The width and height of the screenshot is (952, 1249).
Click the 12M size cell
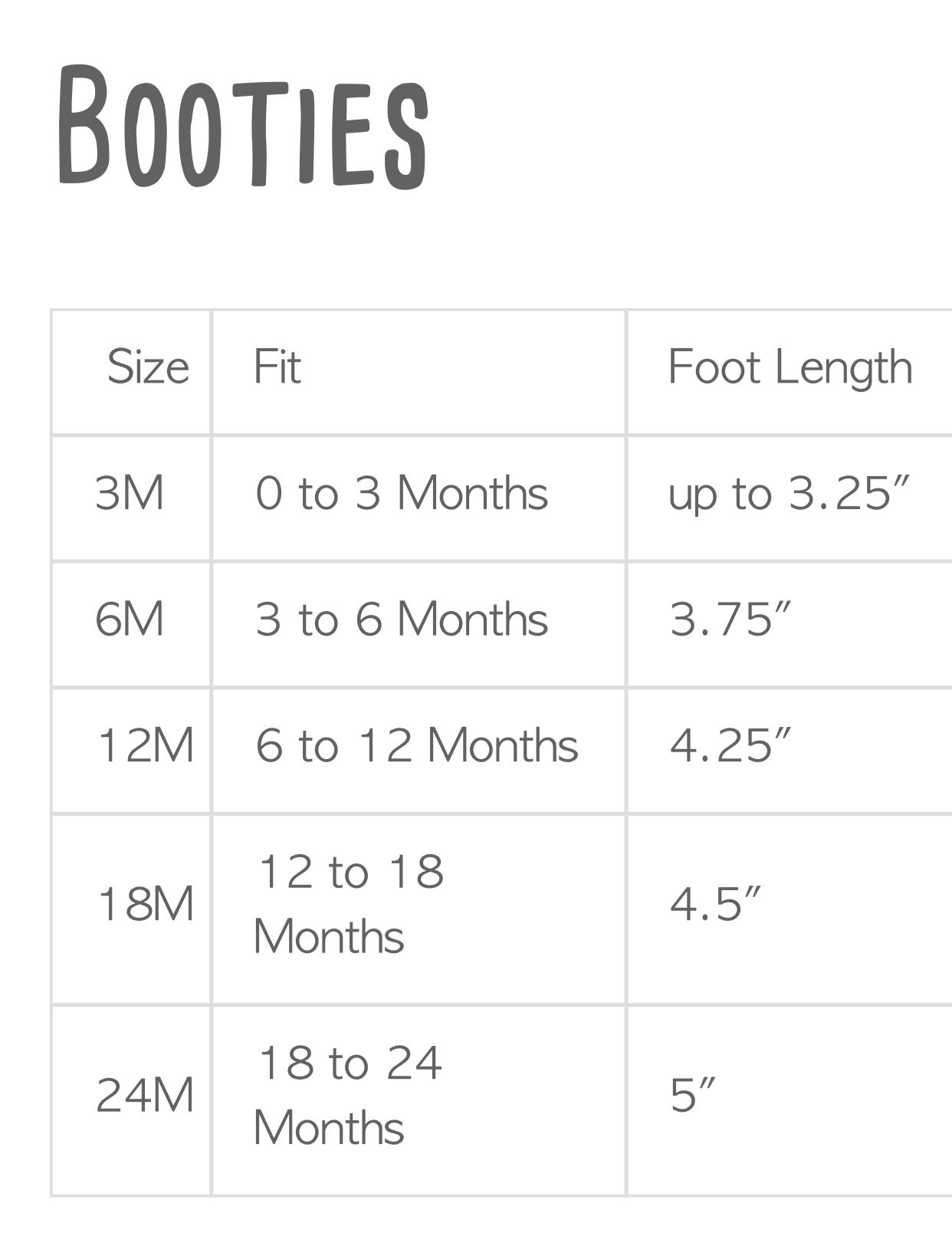tap(146, 745)
